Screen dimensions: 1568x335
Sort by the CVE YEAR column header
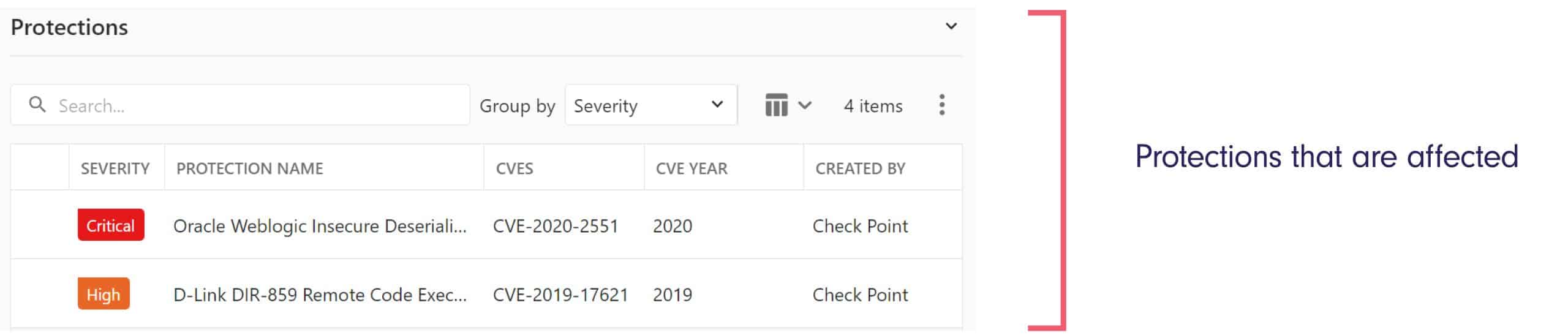[x=691, y=168]
